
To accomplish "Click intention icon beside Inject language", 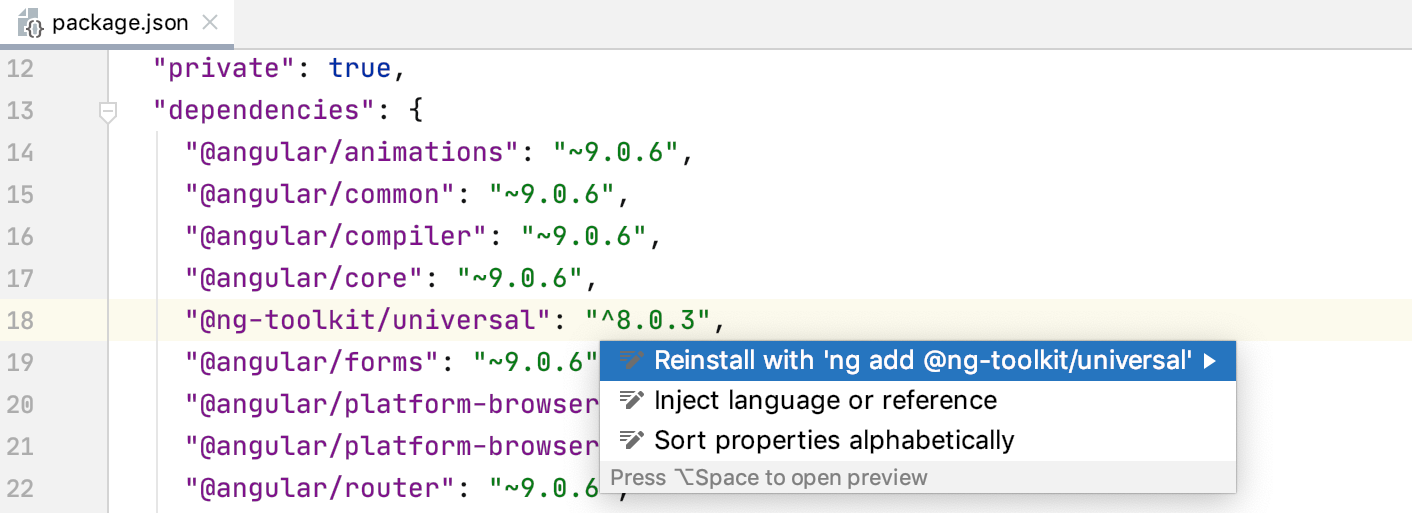I will tap(630, 400).
